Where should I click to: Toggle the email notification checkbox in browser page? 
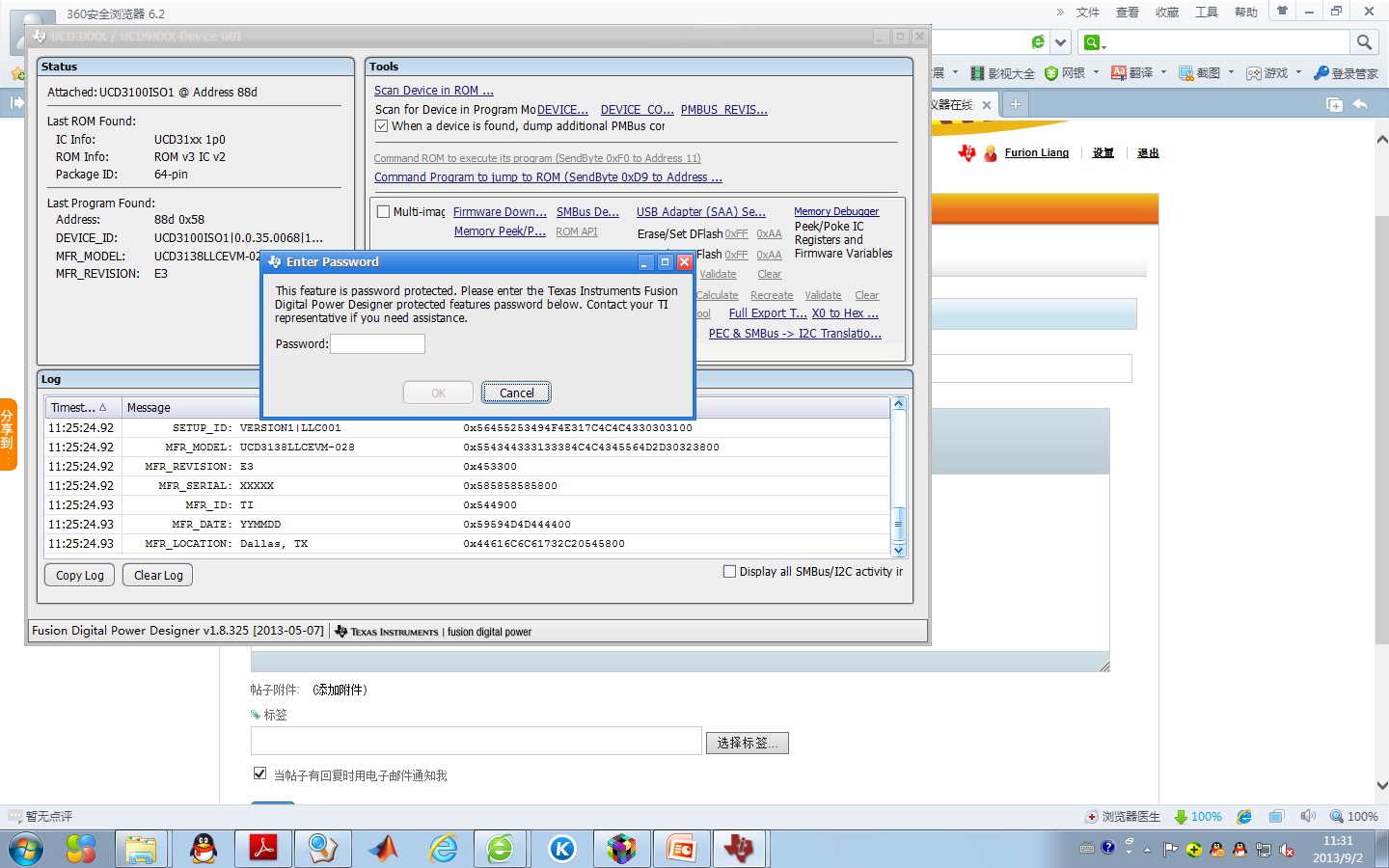coord(259,773)
